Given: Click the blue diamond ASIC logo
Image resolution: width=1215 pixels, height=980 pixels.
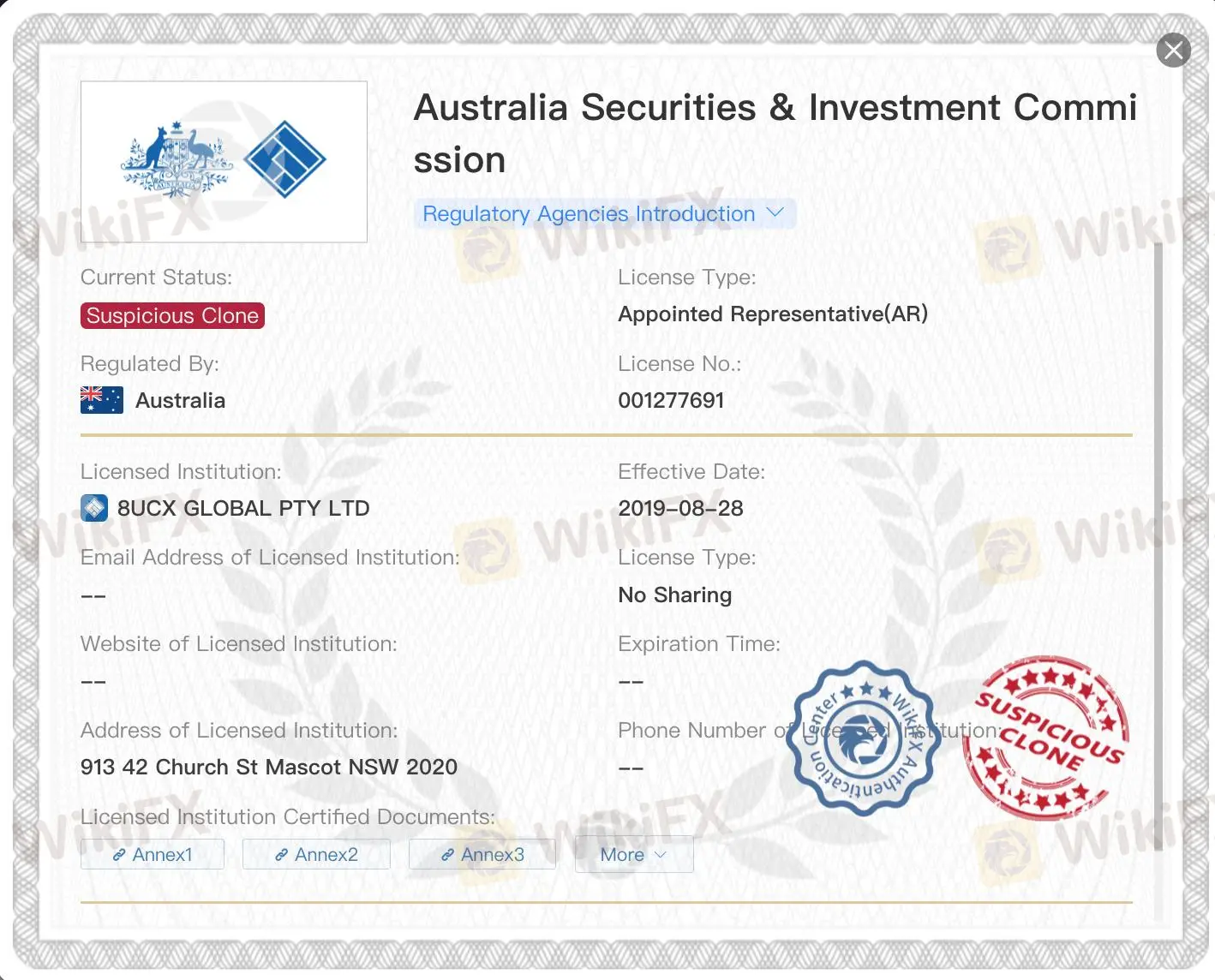Looking at the screenshot, I should (285, 159).
